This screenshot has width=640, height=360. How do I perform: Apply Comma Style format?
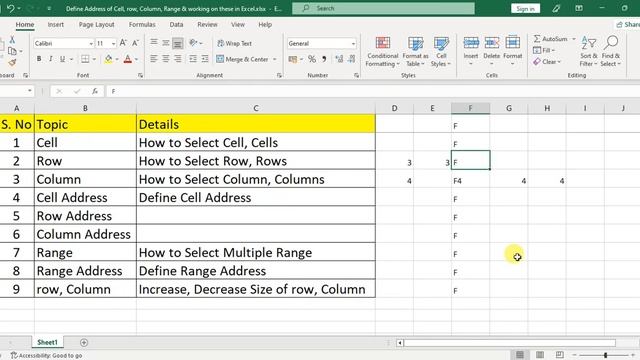[x=324, y=59]
